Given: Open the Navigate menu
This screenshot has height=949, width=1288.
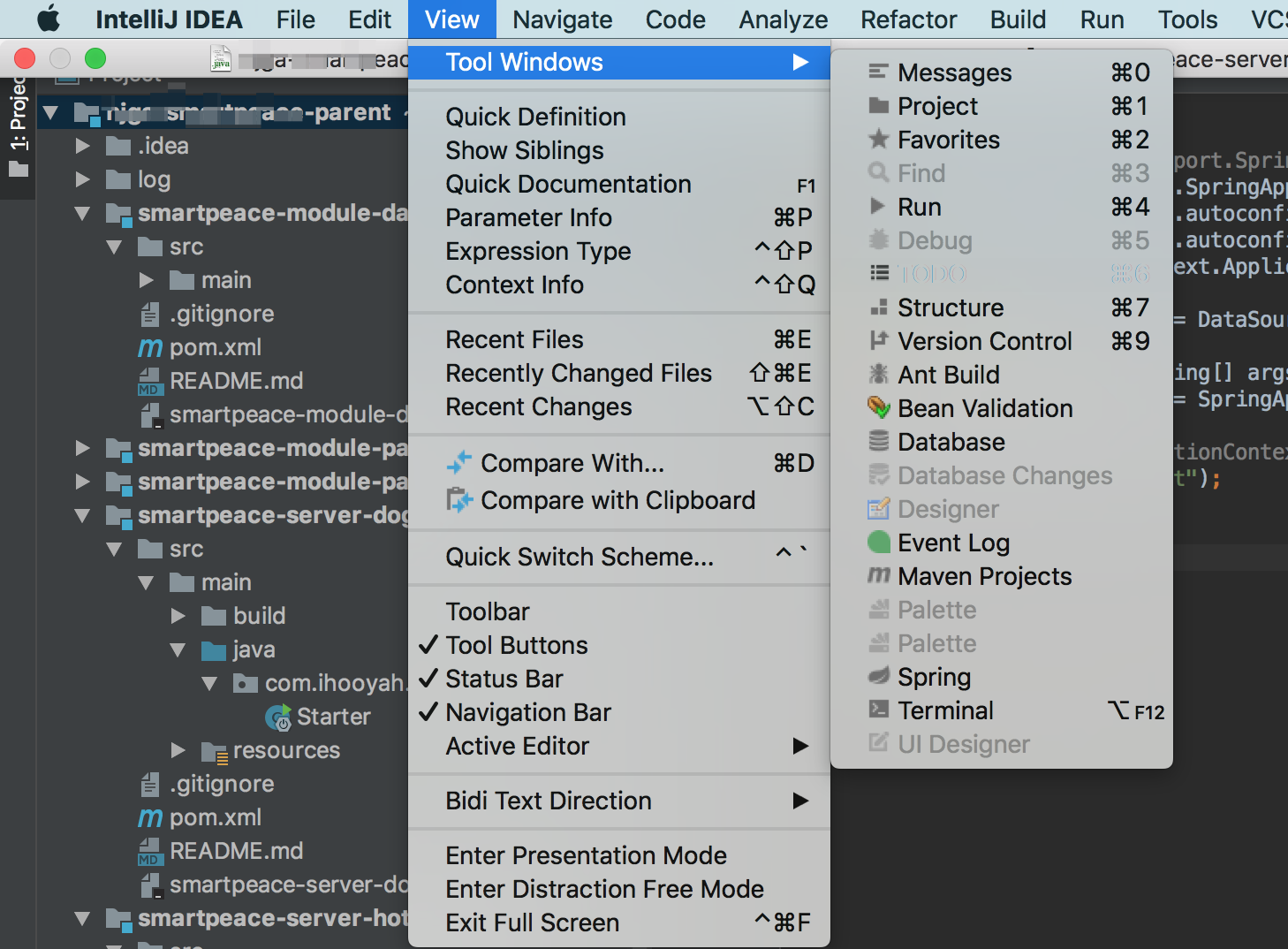Looking at the screenshot, I should [x=562, y=19].
